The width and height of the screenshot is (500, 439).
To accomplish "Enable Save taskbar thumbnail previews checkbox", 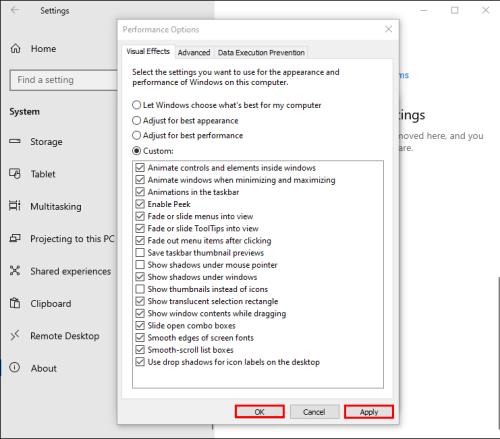I will click(140, 253).
